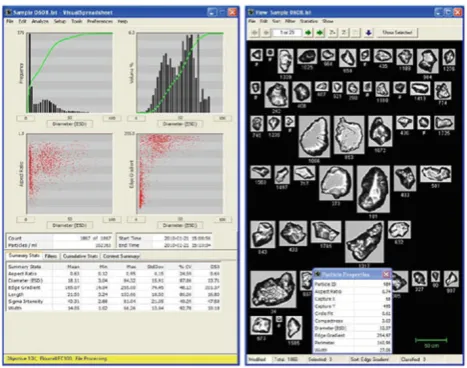This screenshot has height=368, width=467.
Task: Click Sort: Edge Gradient in status bar
Action: (369, 359)
